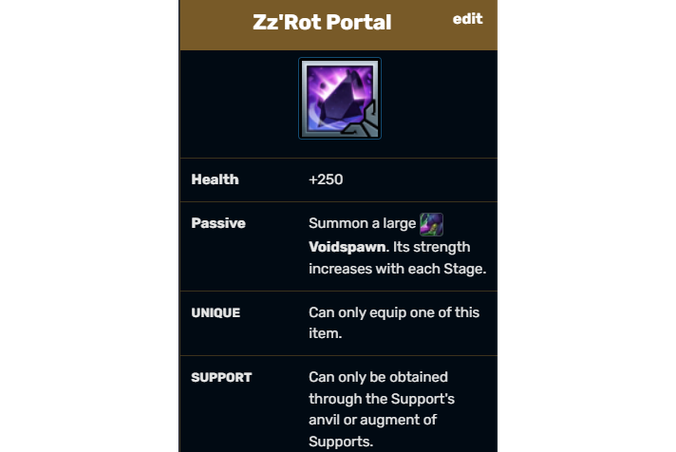Click the UNIQUE row label
The image size is (676, 452).
coord(216,313)
